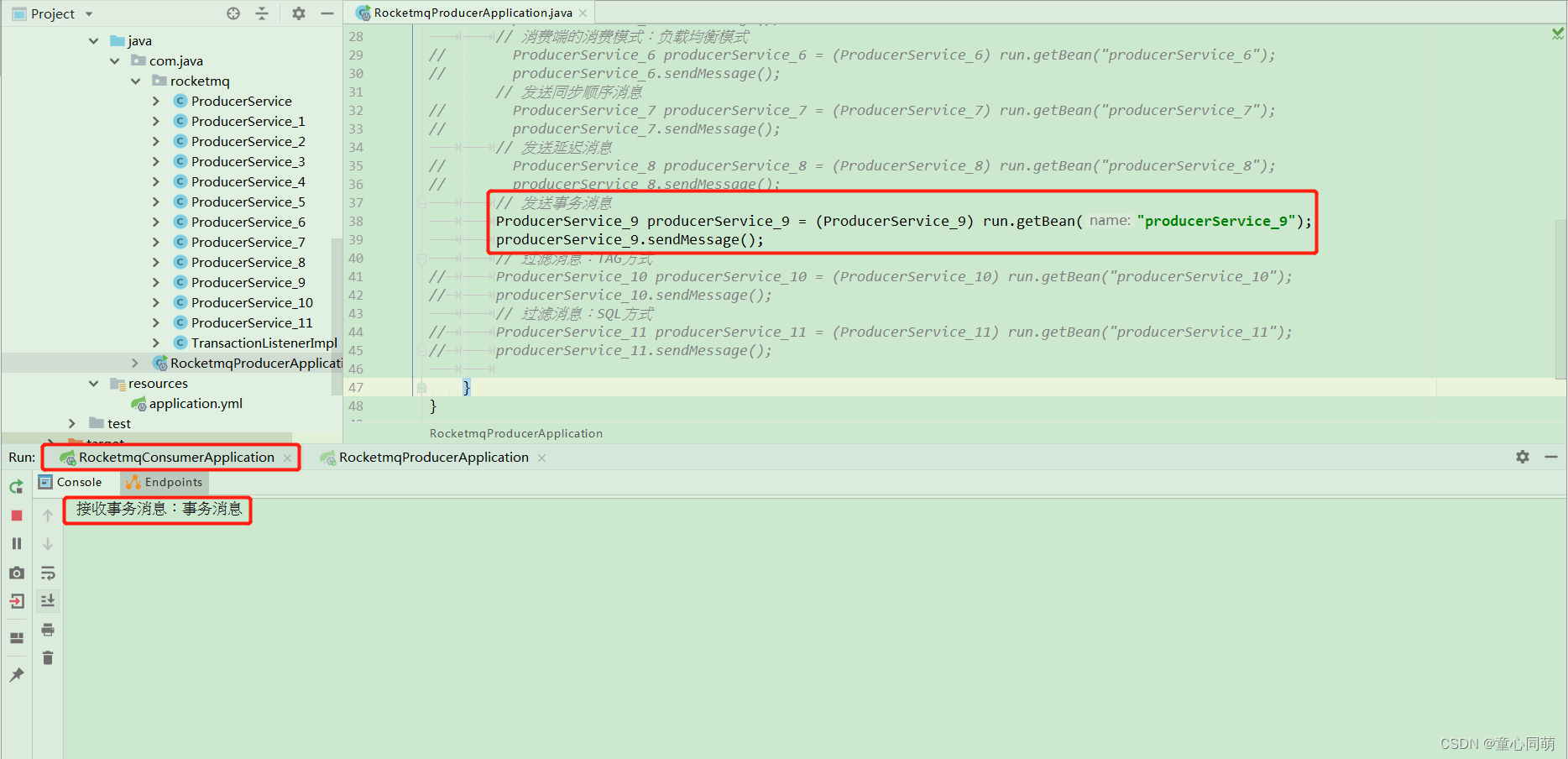Viewport: 1568px width, 759px height.
Task: Click the green inspection checkmark above the scrollbar
Action: pyautogui.click(x=1556, y=34)
